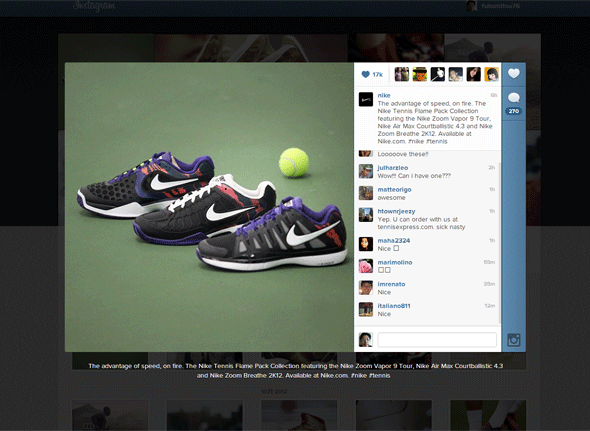The width and height of the screenshot is (590, 431).
Task: Open the nike profile avatar
Action: tap(366, 100)
